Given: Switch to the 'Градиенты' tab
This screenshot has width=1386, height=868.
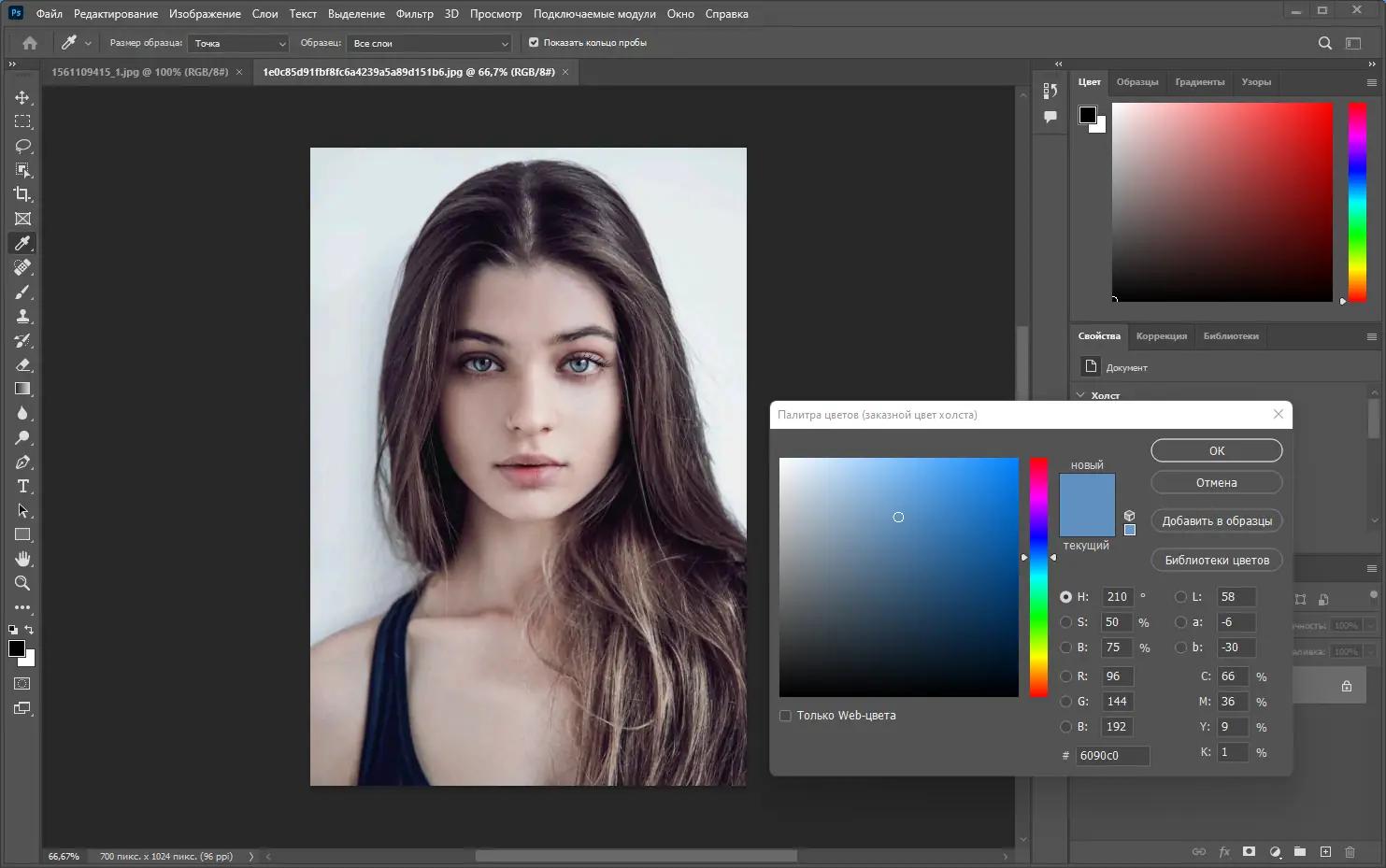Looking at the screenshot, I should tap(1199, 82).
